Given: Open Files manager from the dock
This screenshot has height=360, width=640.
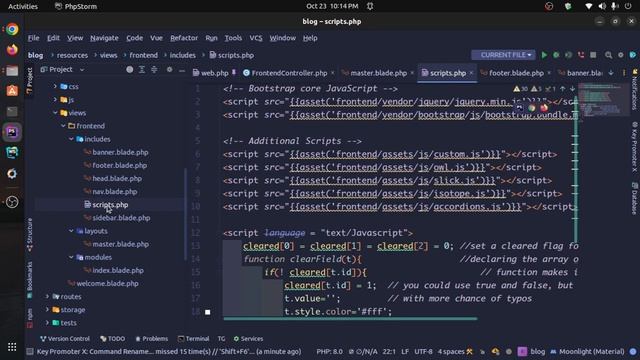Looking at the screenshot, I should point(12,71).
